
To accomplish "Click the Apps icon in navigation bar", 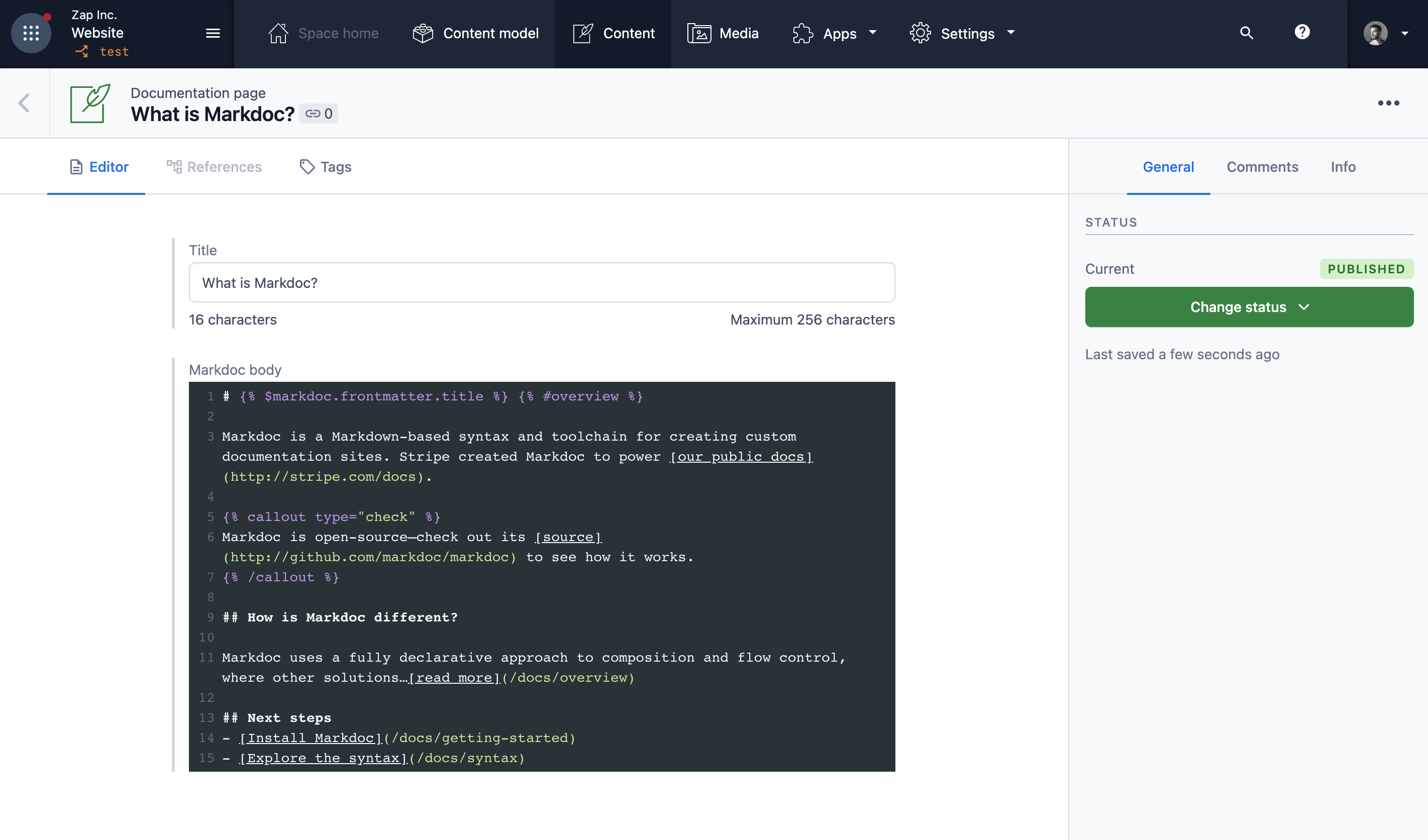I will [x=805, y=33].
